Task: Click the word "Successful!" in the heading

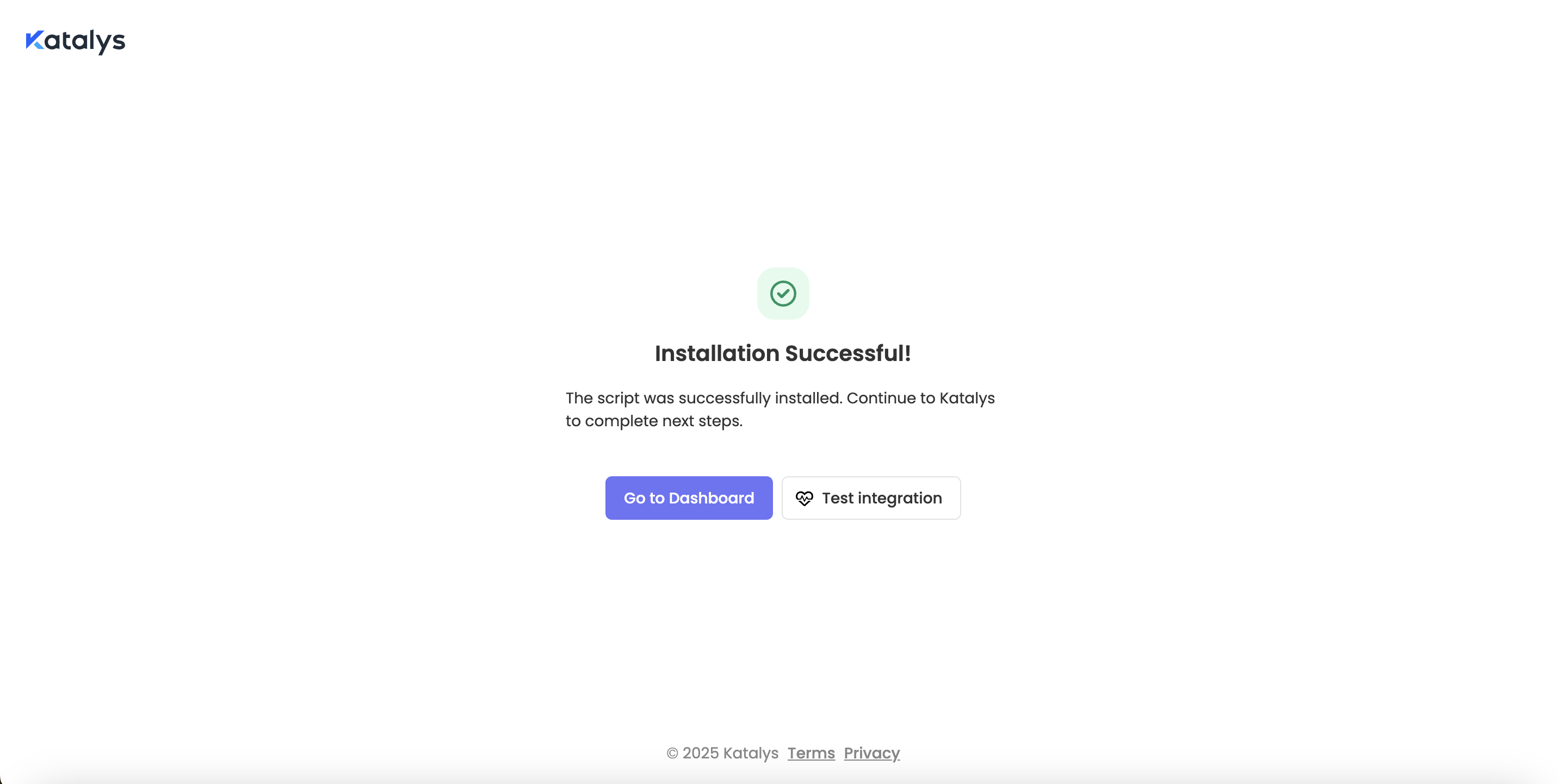Action: click(x=847, y=353)
